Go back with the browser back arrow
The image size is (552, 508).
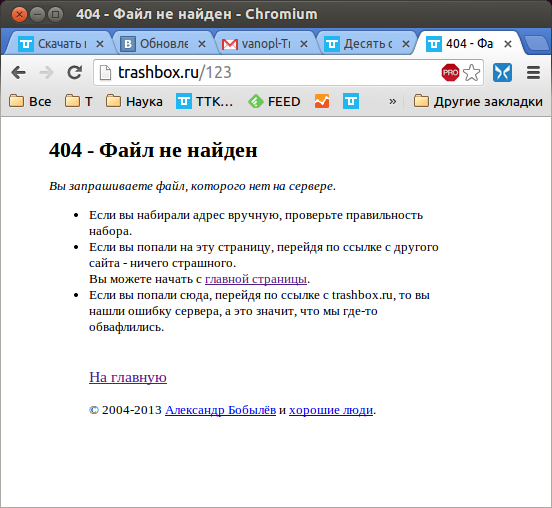[x=18, y=73]
